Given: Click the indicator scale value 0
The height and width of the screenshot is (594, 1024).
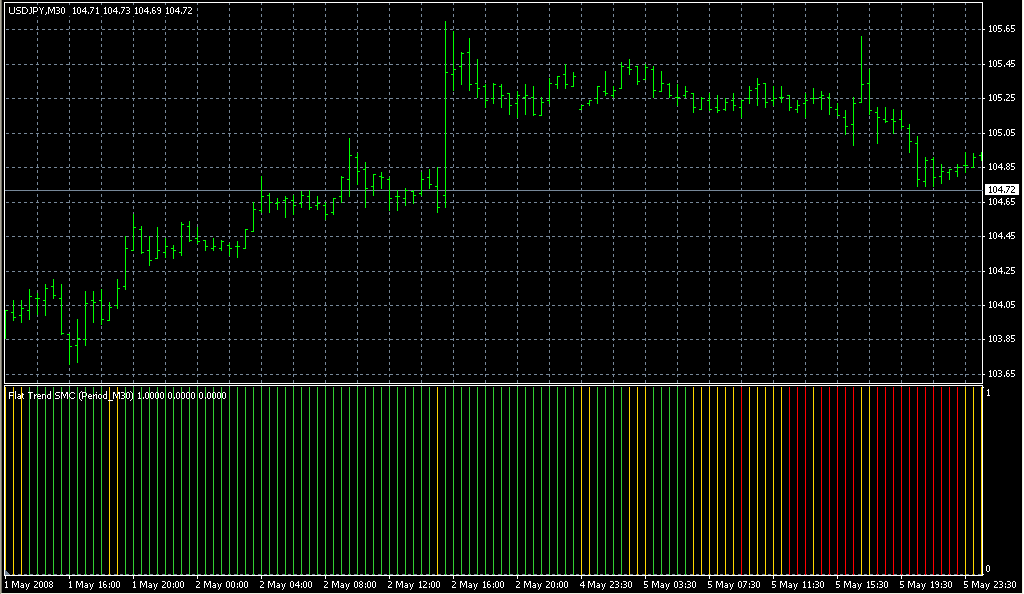Looking at the screenshot, I should 988,569.
